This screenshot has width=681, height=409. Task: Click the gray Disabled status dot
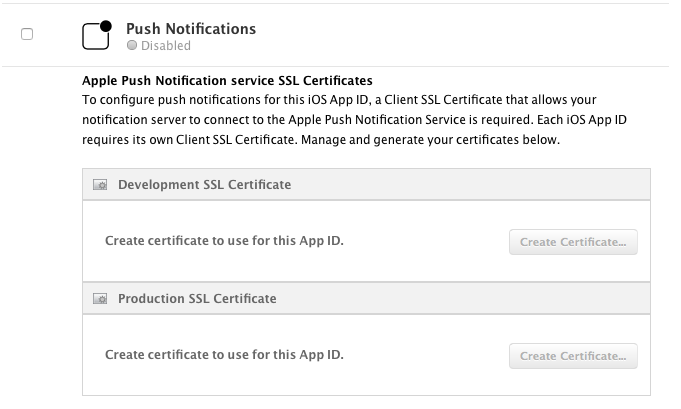[x=132, y=45]
